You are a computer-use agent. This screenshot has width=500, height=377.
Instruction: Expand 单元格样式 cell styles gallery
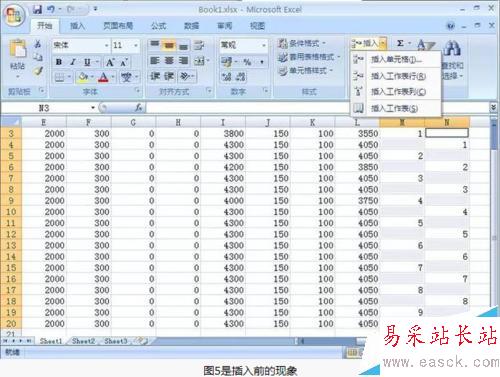(306, 71)
